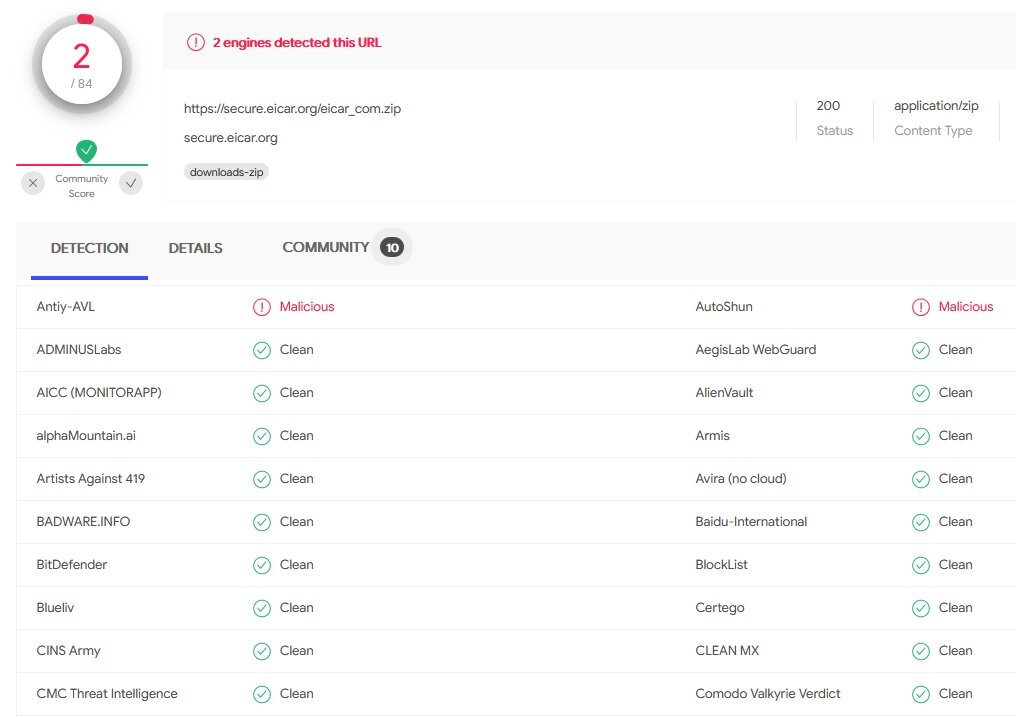Switch to the DETECTION tab

tap(89, 248)
